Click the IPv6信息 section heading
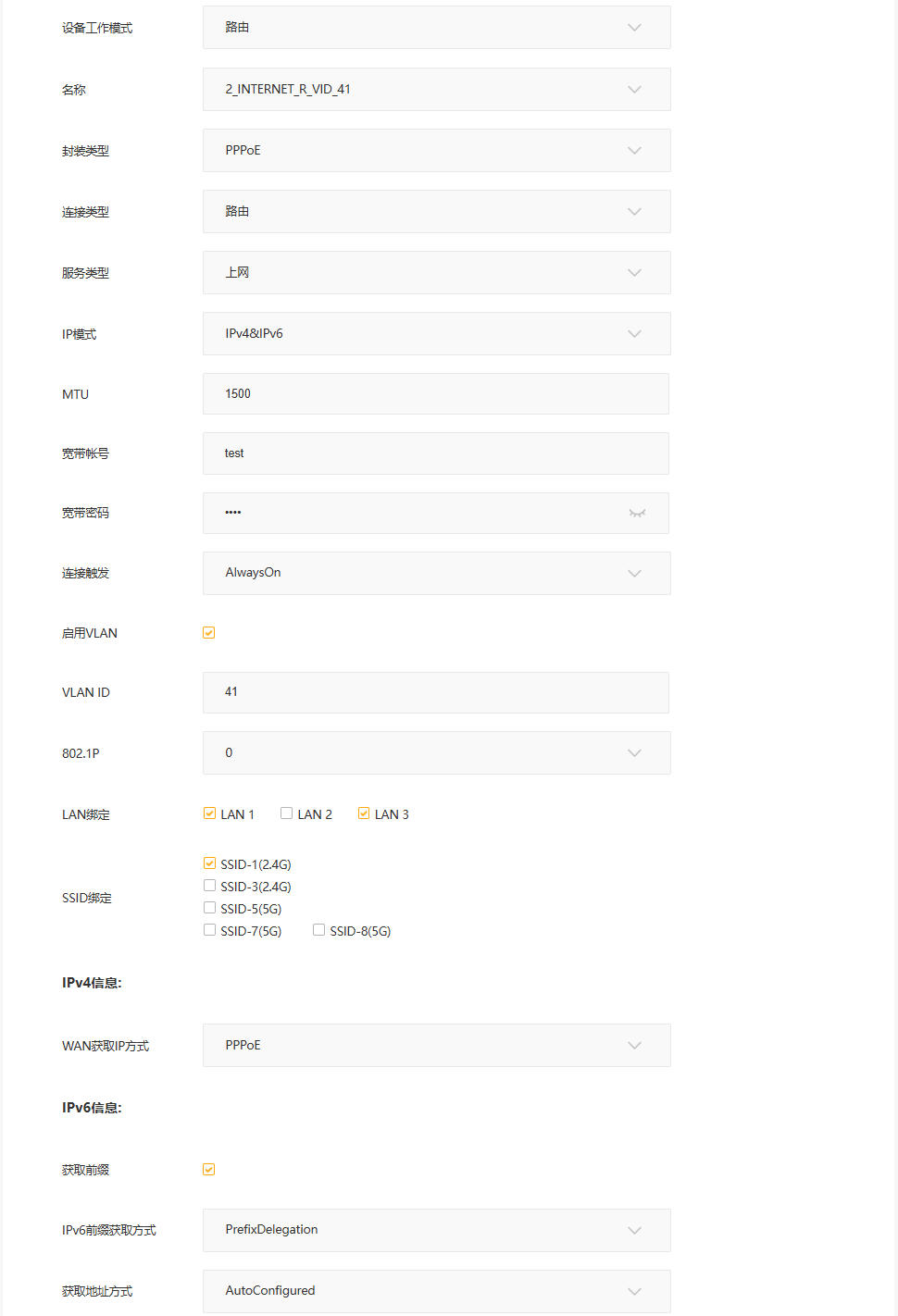 pyautogui.click(x=92, y=1108)
